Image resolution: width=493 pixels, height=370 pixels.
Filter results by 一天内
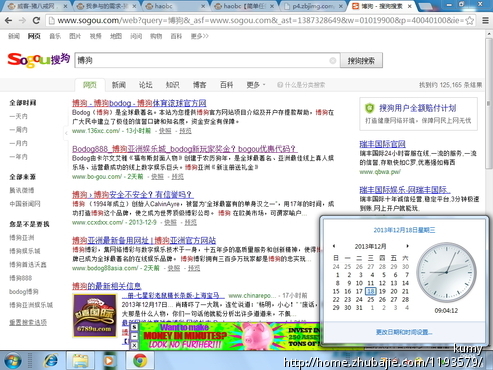pyautogui.click(x=18, y=116)
